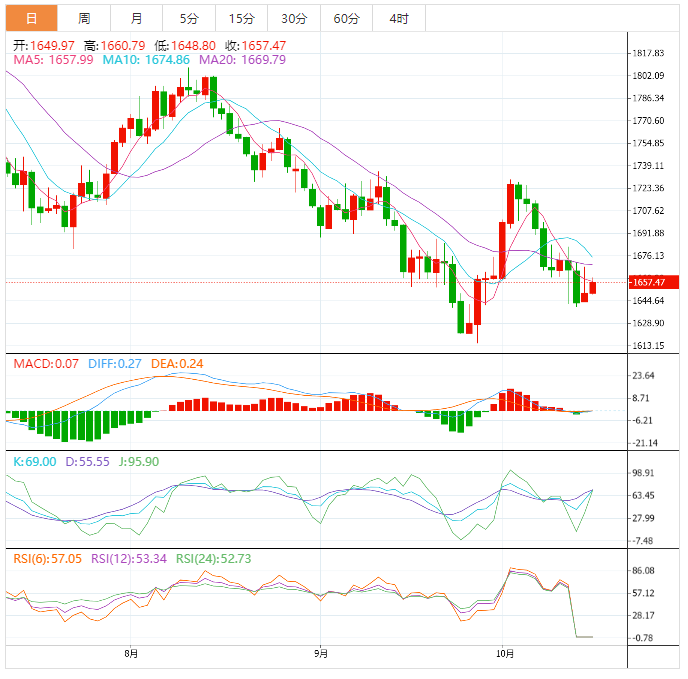Click the 1817.83 price axis label

(x=648, y=53)
